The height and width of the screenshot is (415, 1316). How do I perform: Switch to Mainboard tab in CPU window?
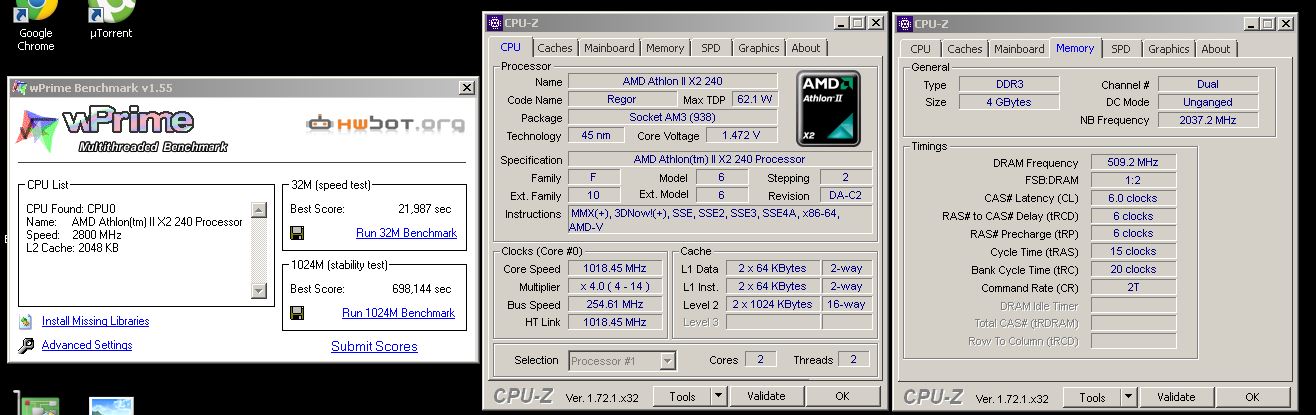click(609, 48)
